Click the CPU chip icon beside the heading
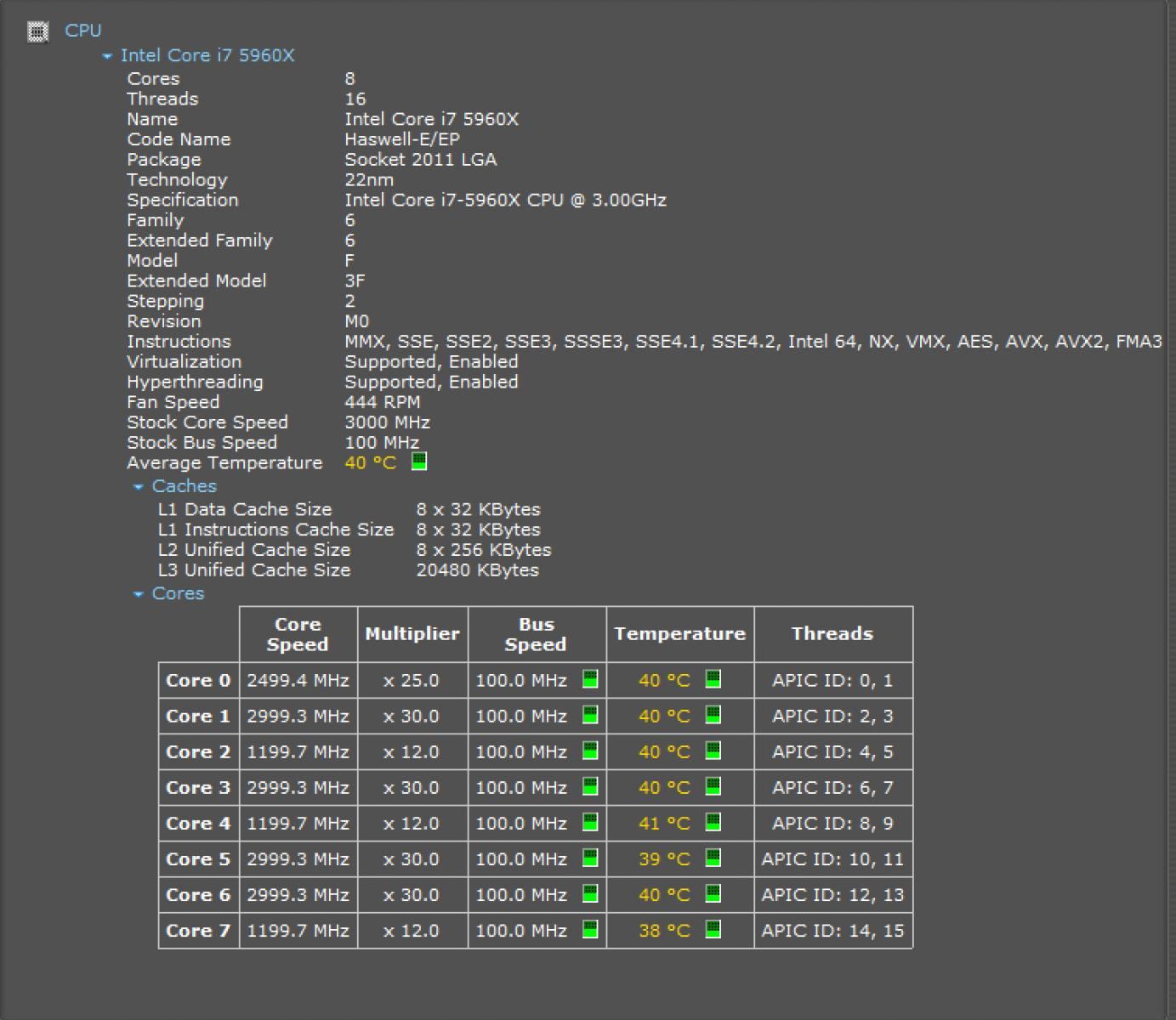1176x1020 pixels. [x=37, y=31]
